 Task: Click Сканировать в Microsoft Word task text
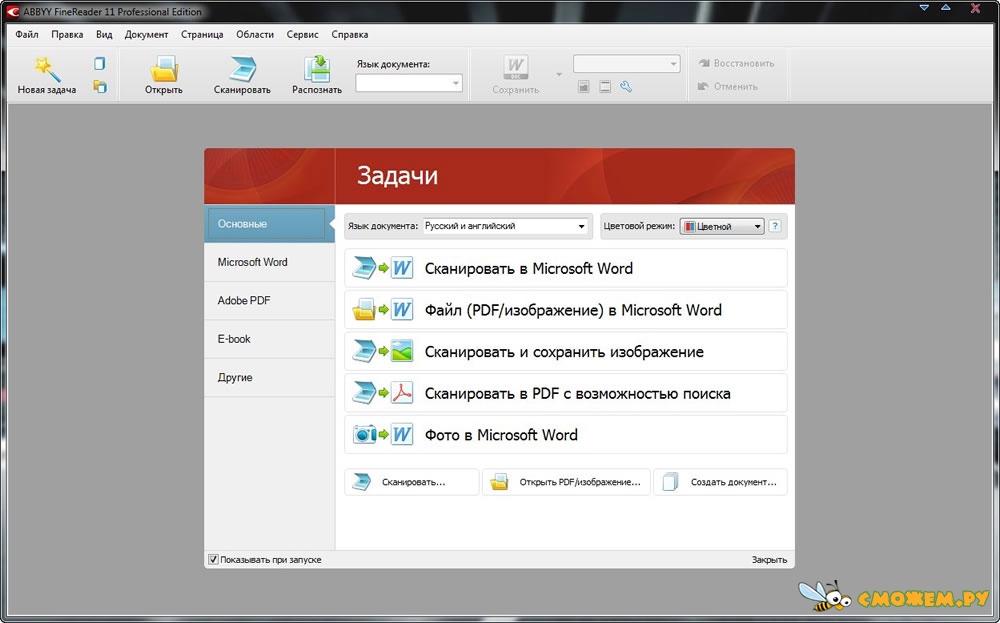pyautogui.click(x=529, y=268)
